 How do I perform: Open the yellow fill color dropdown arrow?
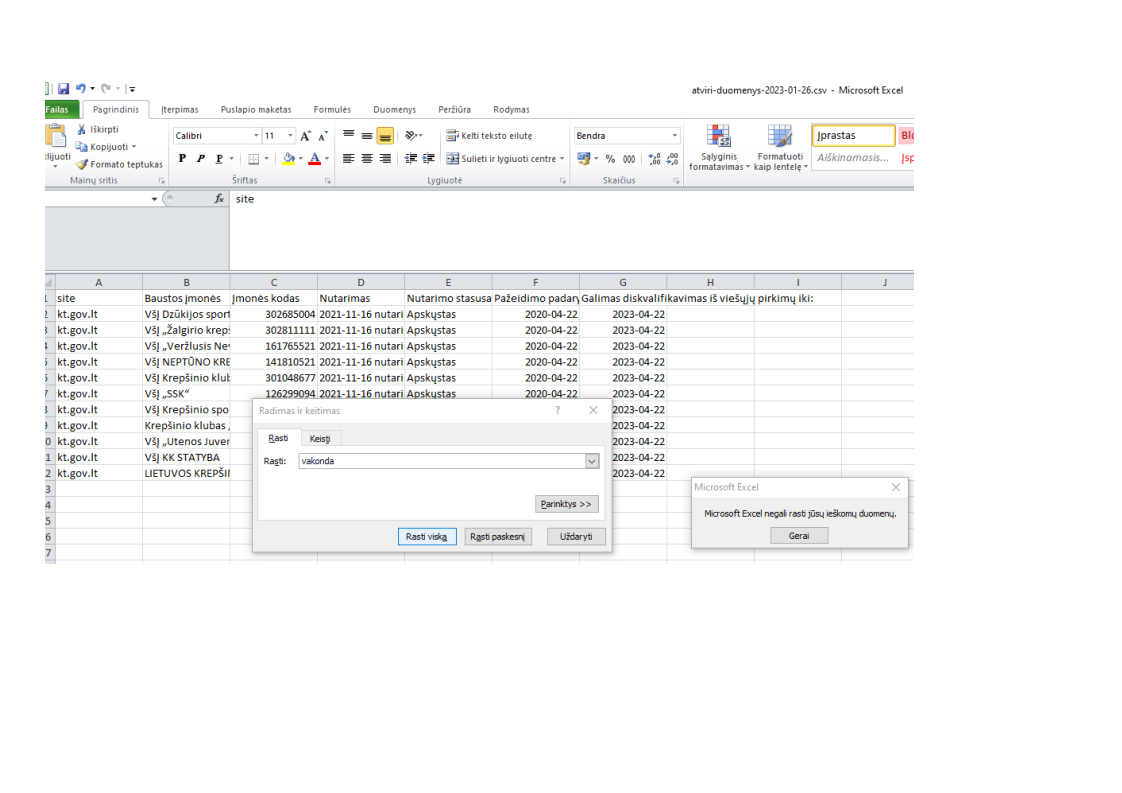pyautogui.click(x=300, y=159)
